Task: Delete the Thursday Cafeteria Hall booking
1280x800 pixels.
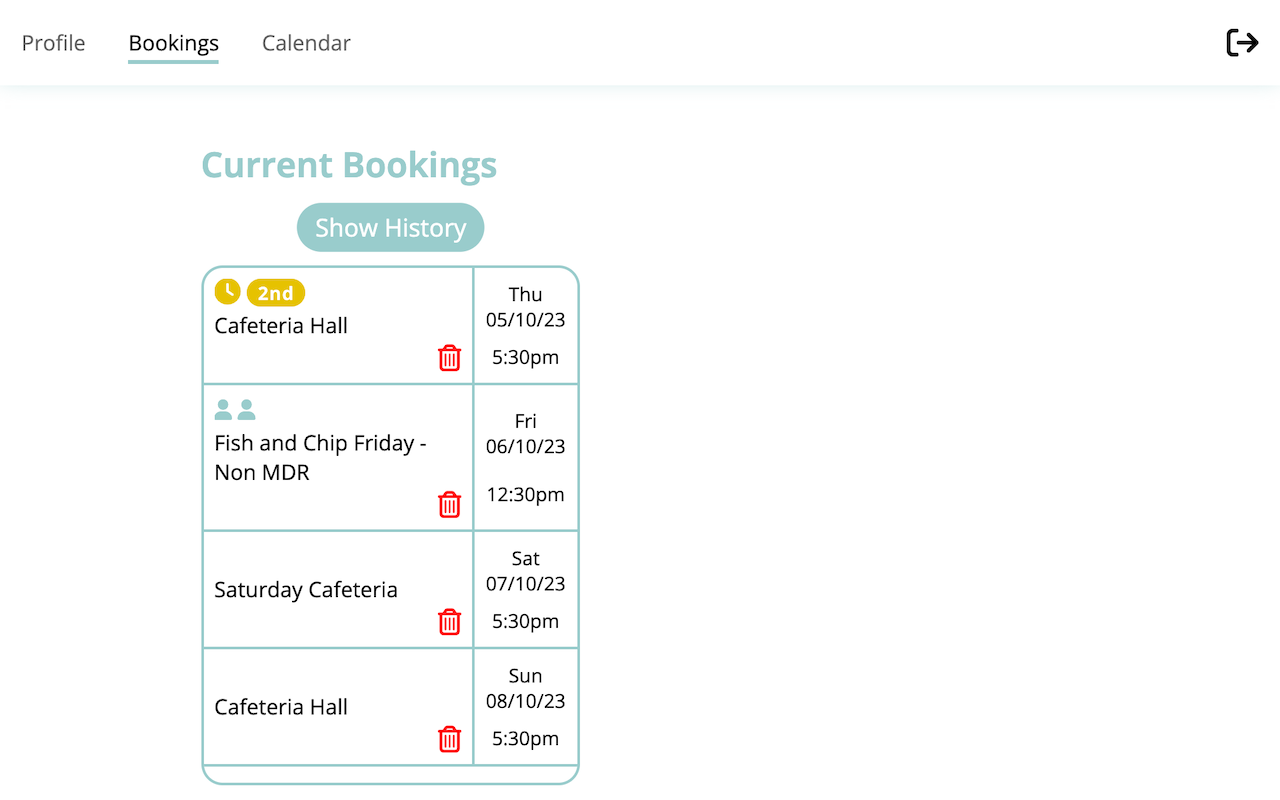Action: 450,358
